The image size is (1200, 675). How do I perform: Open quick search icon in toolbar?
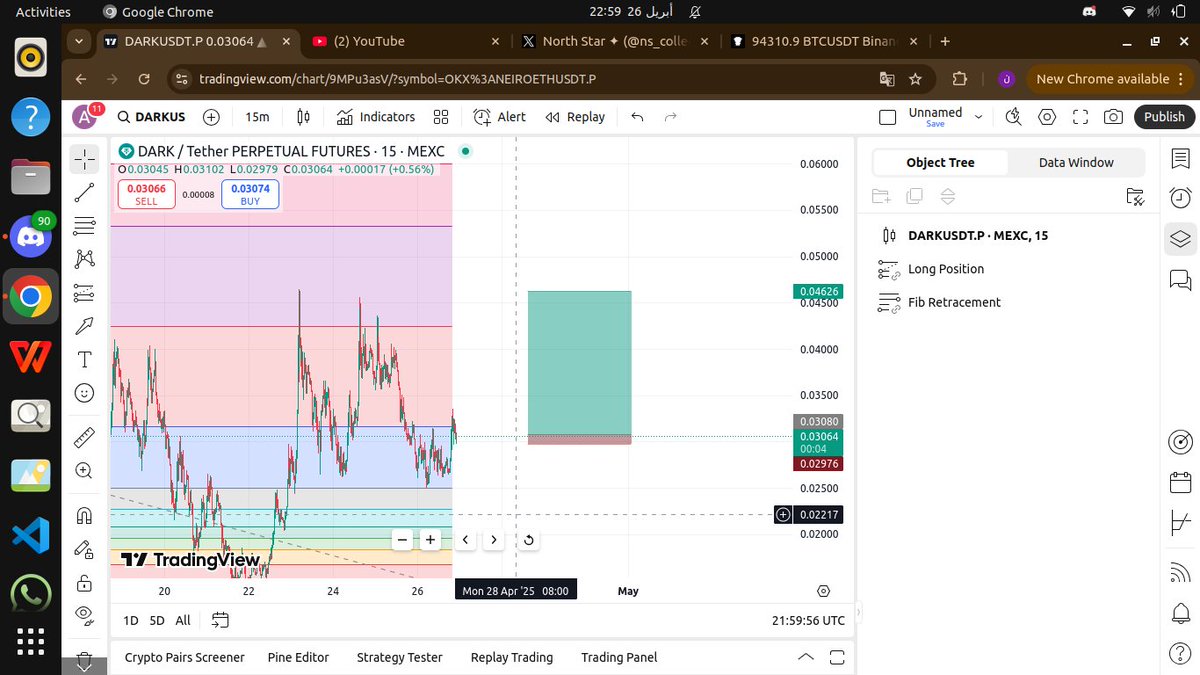point(1013,117)
